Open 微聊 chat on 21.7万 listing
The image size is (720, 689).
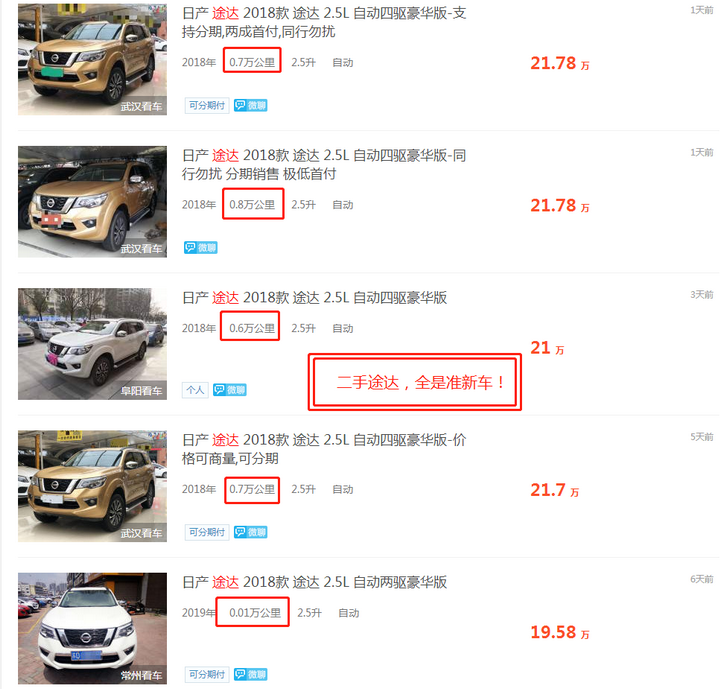tap(250, 532)
